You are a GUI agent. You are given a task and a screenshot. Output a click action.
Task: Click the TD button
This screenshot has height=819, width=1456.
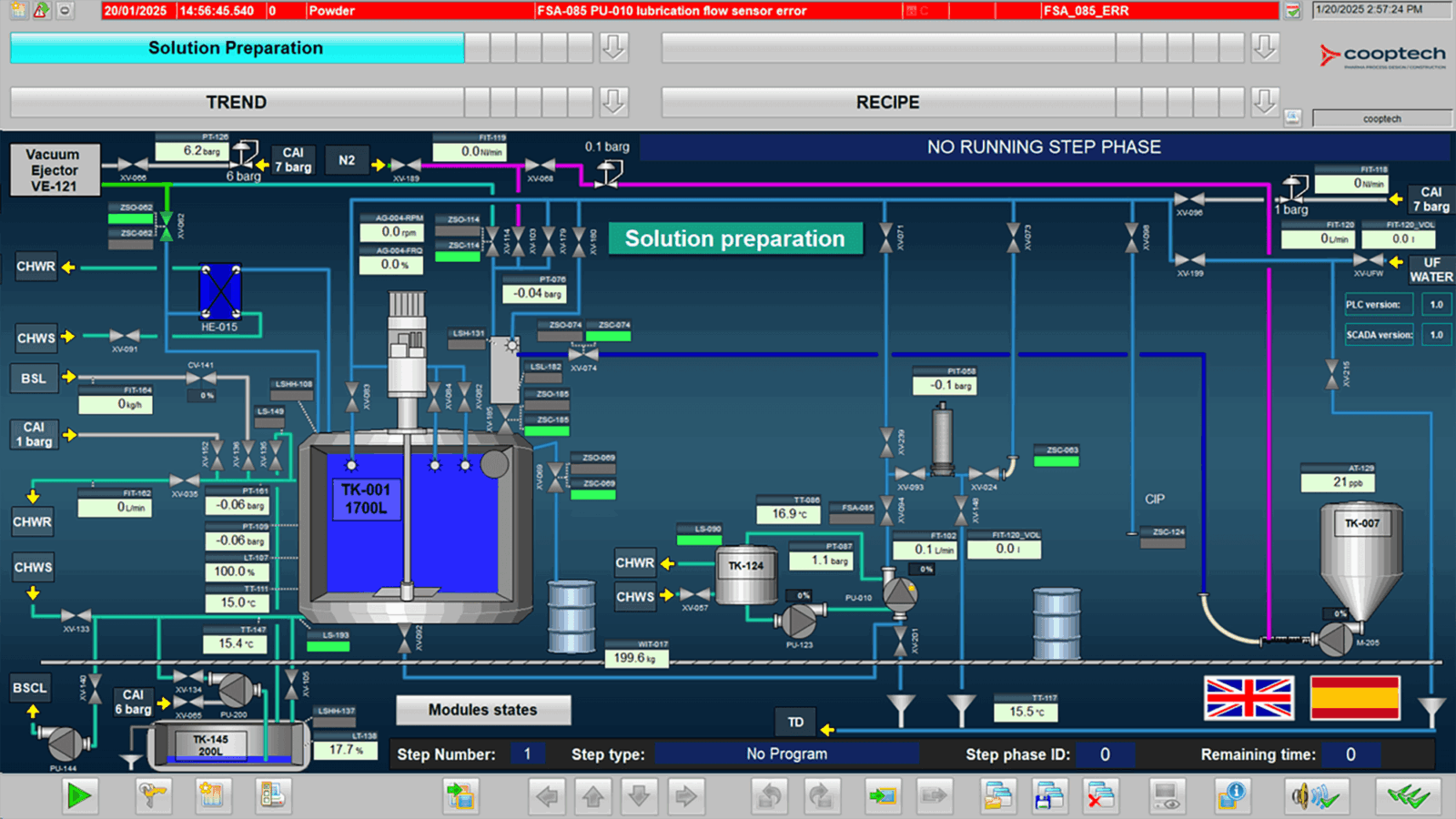click(795, 723)
